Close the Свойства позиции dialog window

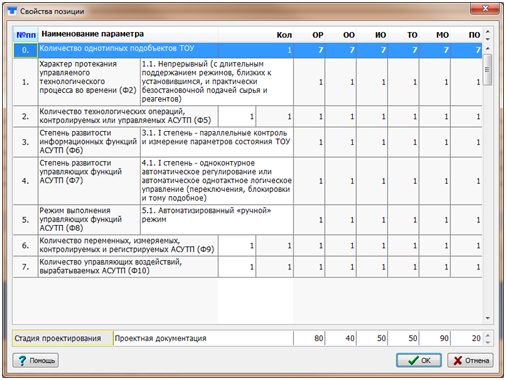(485, 9)
